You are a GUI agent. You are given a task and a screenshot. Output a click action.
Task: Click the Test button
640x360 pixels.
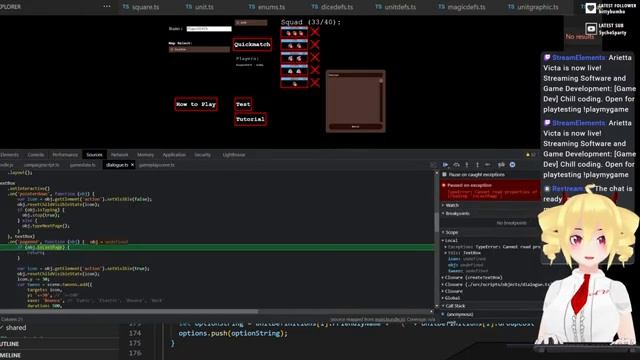[243, 104]
